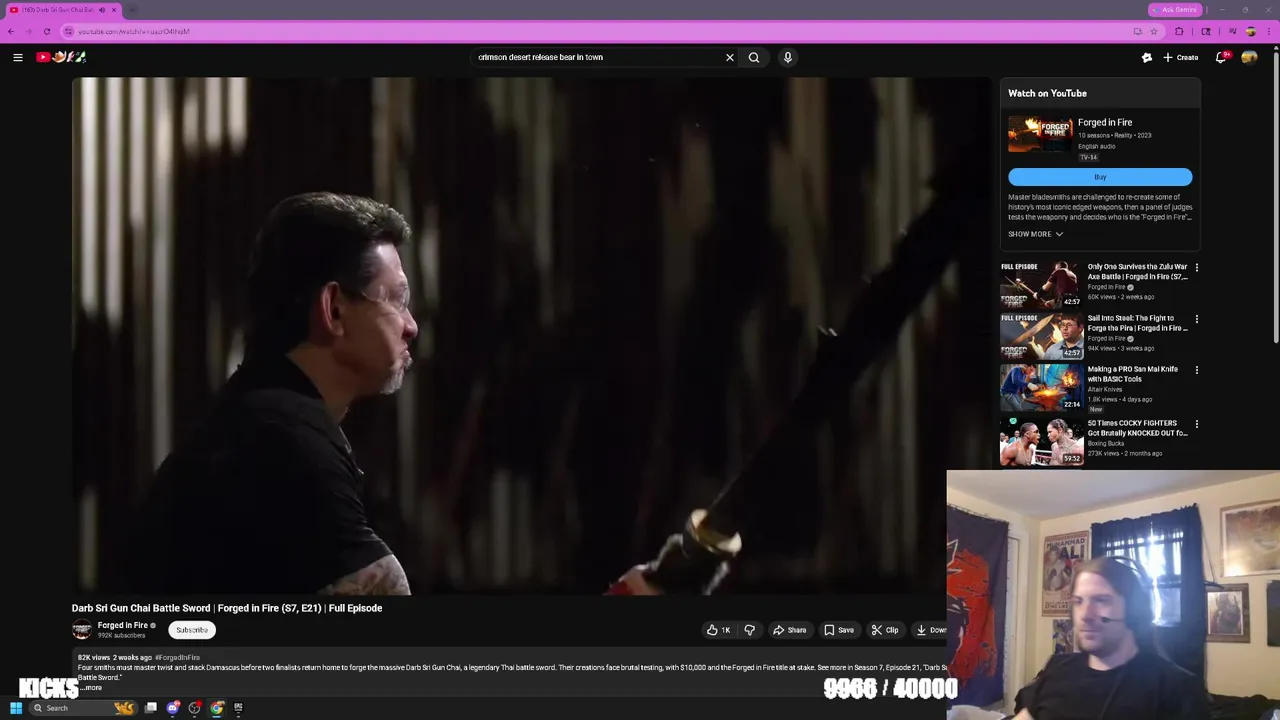Open options for San Mai Knife video

[1196, 370]
